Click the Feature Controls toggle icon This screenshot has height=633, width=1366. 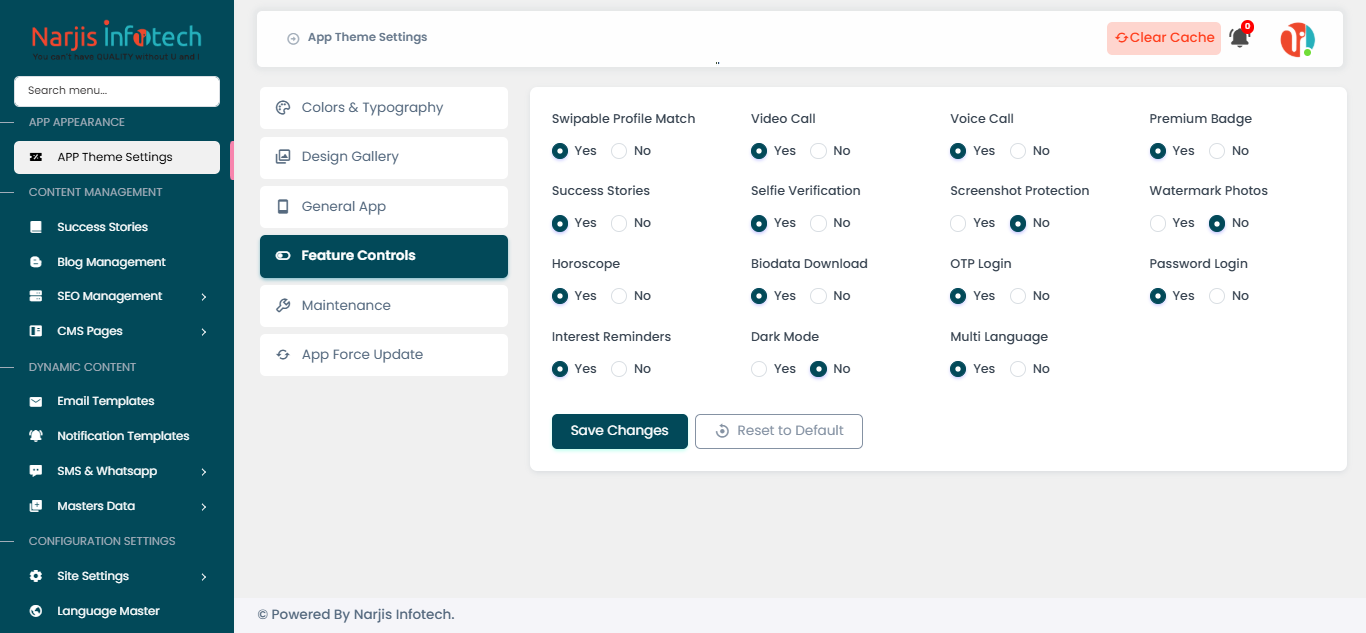point(283,256)
